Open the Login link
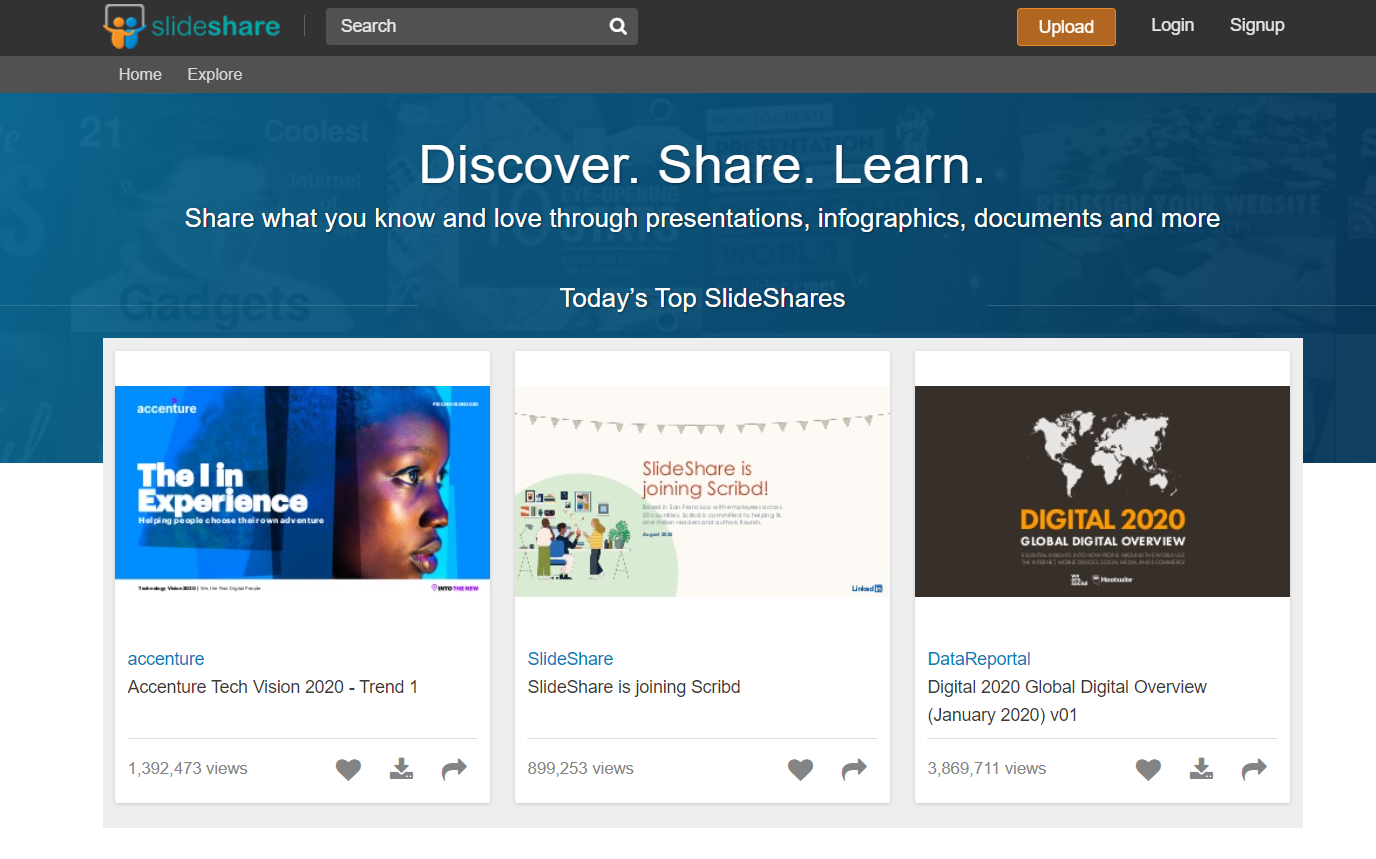The image size is (1376, 859). [1172, 25]
